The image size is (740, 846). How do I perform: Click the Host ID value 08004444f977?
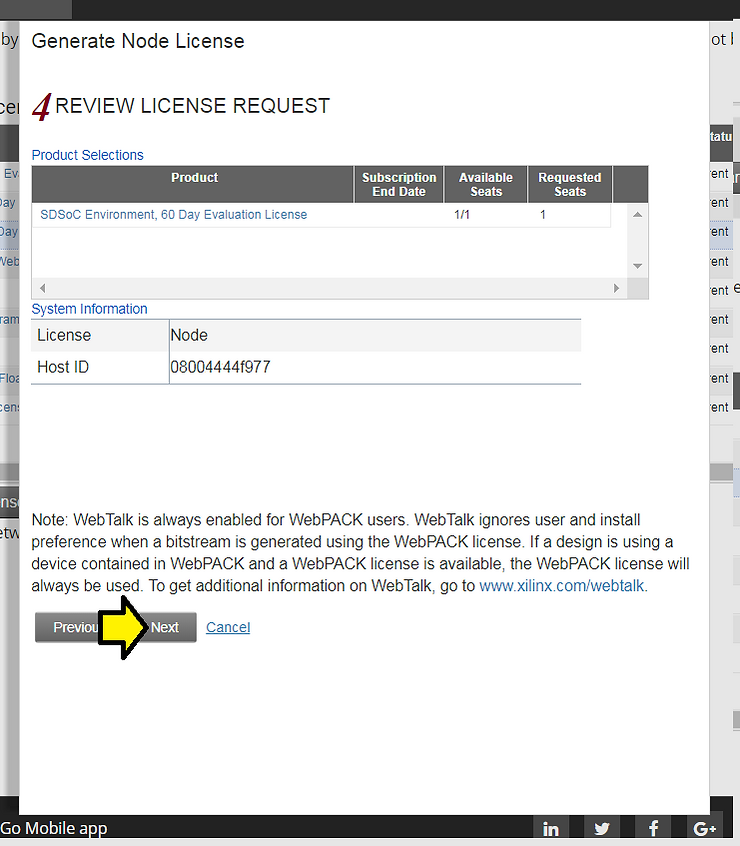[x=220, y=367]
